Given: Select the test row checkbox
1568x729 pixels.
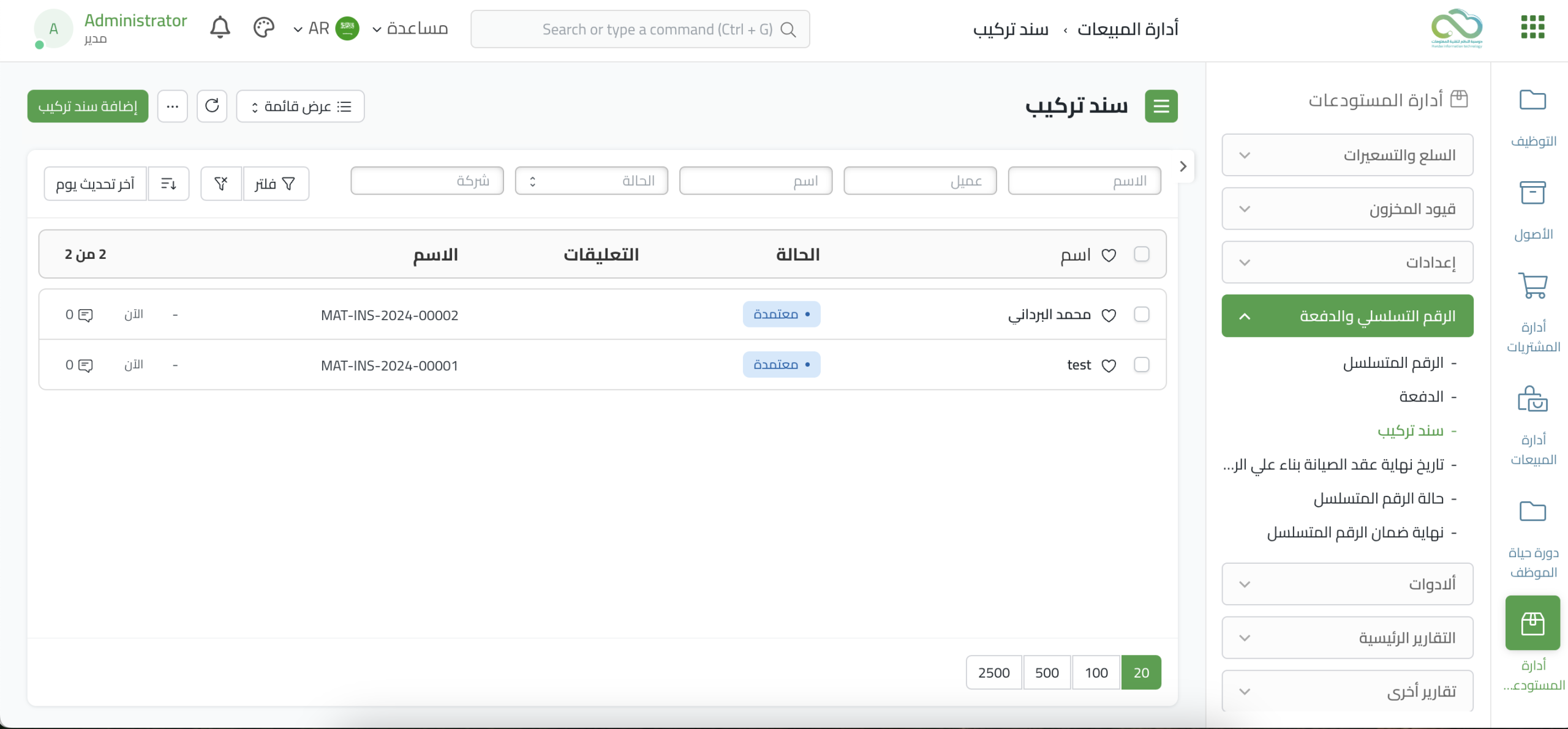Looking at the screenshot, I should coord(1141,365).
